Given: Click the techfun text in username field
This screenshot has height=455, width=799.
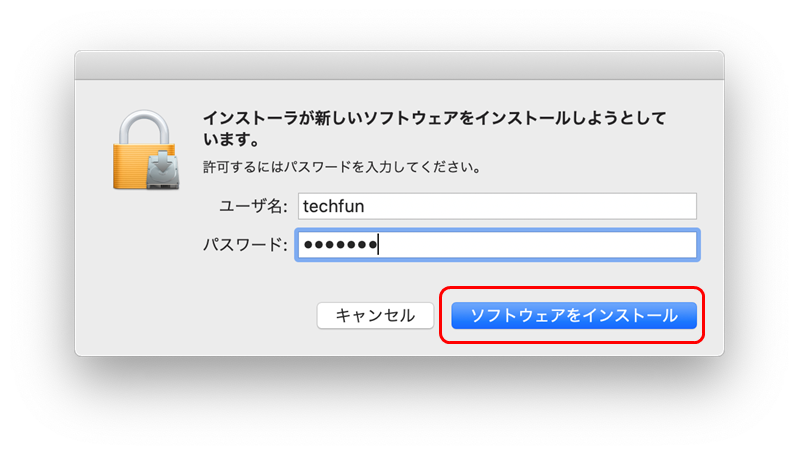Looking at the screenshot, I should point(334,206).
